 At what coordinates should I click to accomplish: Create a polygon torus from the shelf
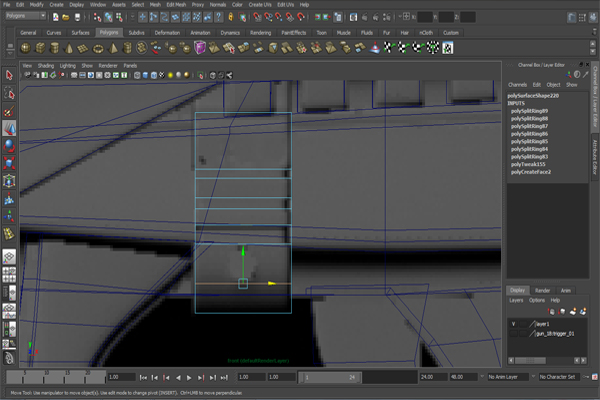(98, 48)
